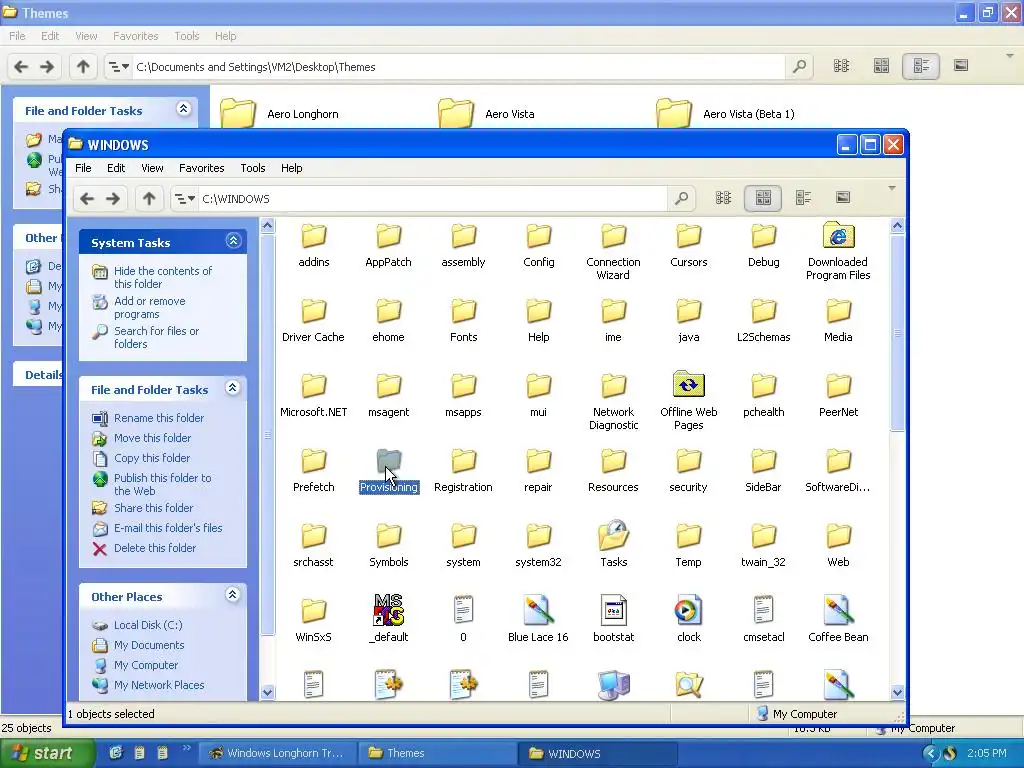
Task: Open File menu in WINDOWS window
Action: point(83,168)
